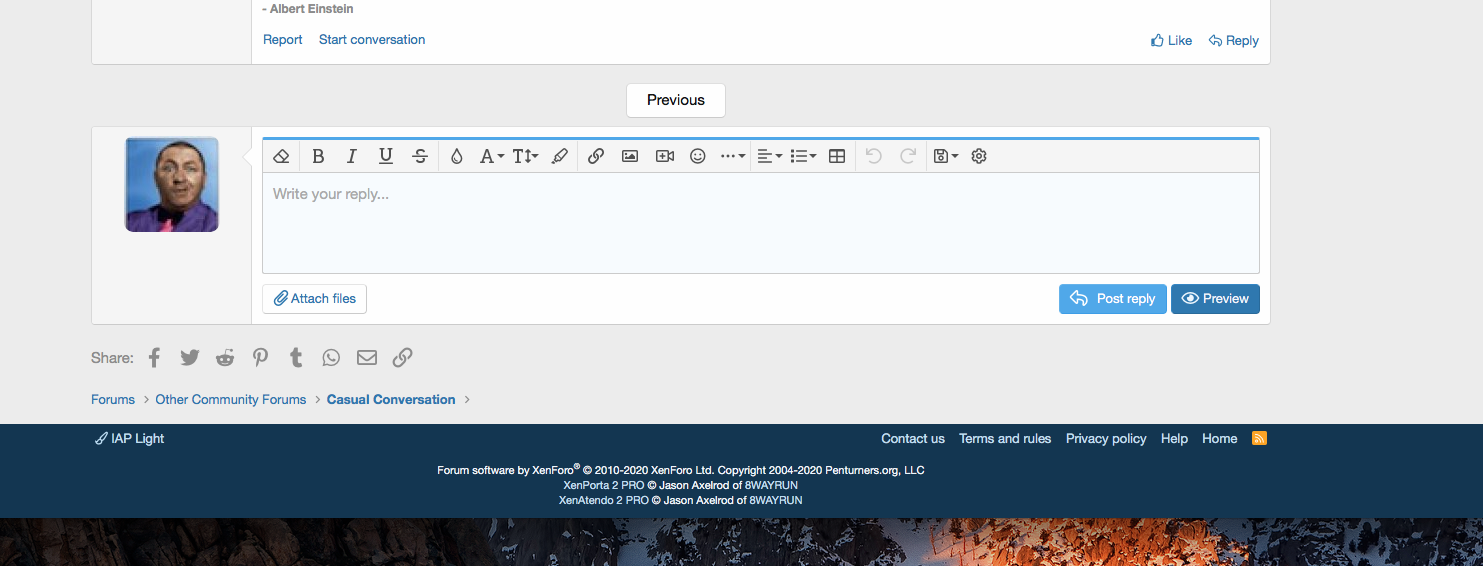
Task: Open the smilies emoji picker
Action: click(x=698, y=156)
